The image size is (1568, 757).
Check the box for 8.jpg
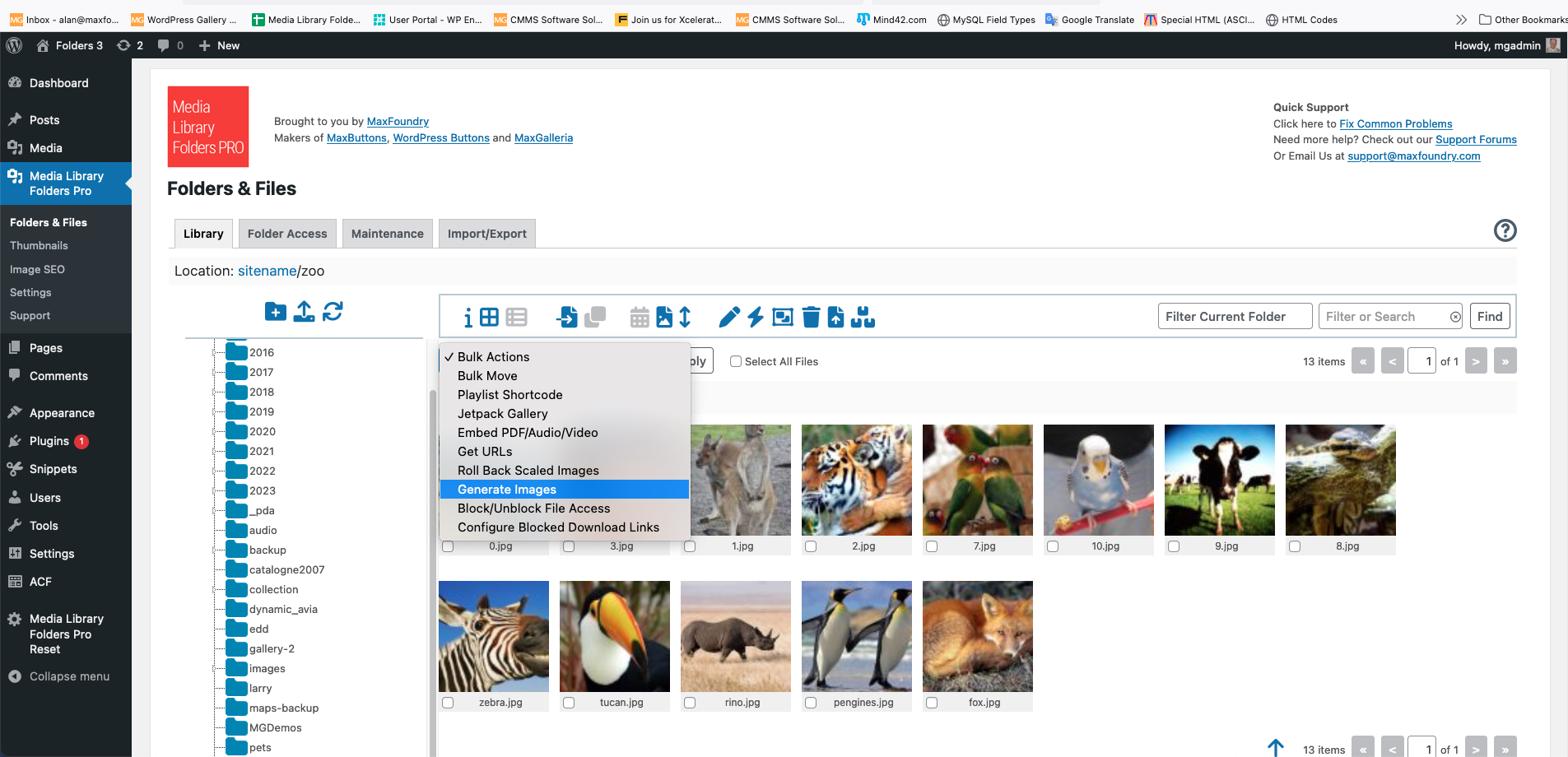(1295, 546)
